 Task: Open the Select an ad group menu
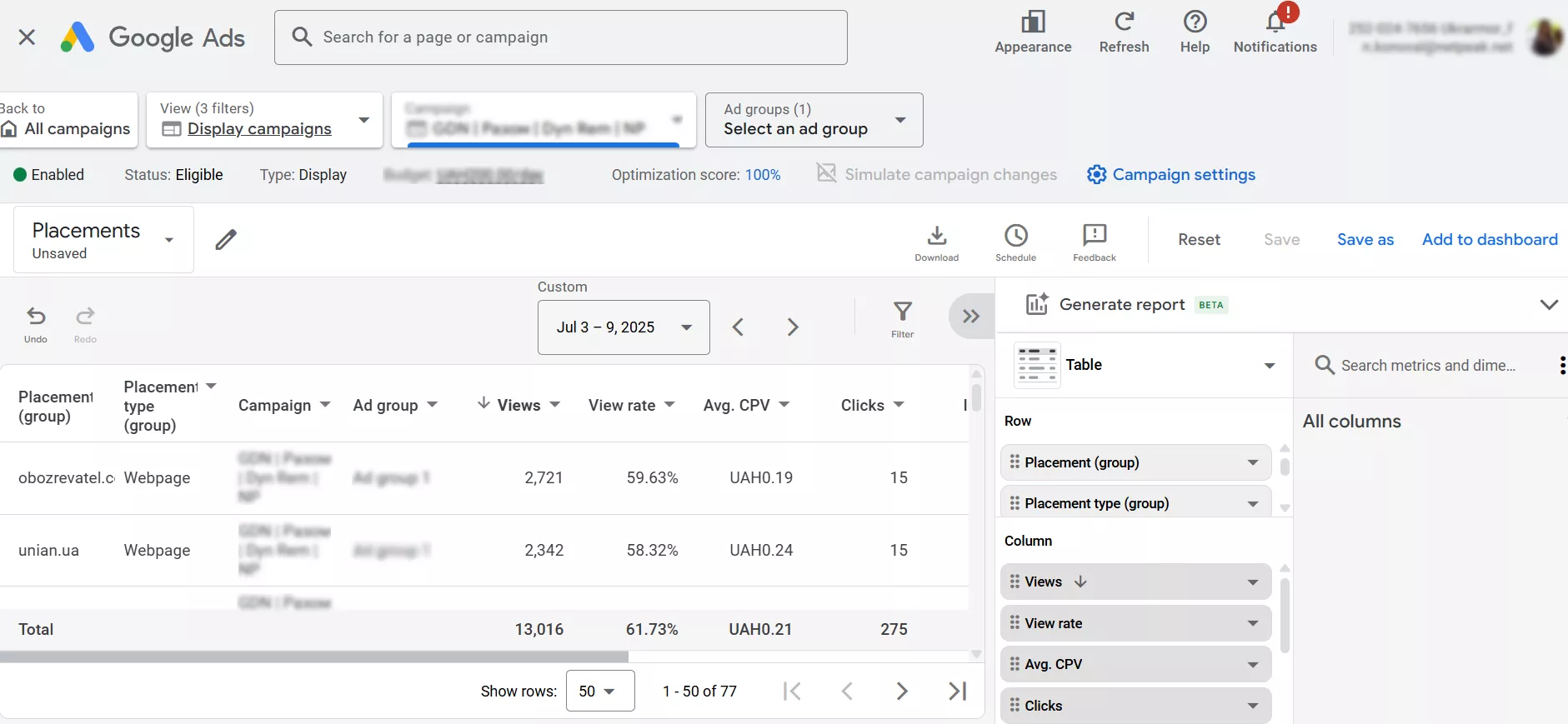tap(814, 120)
